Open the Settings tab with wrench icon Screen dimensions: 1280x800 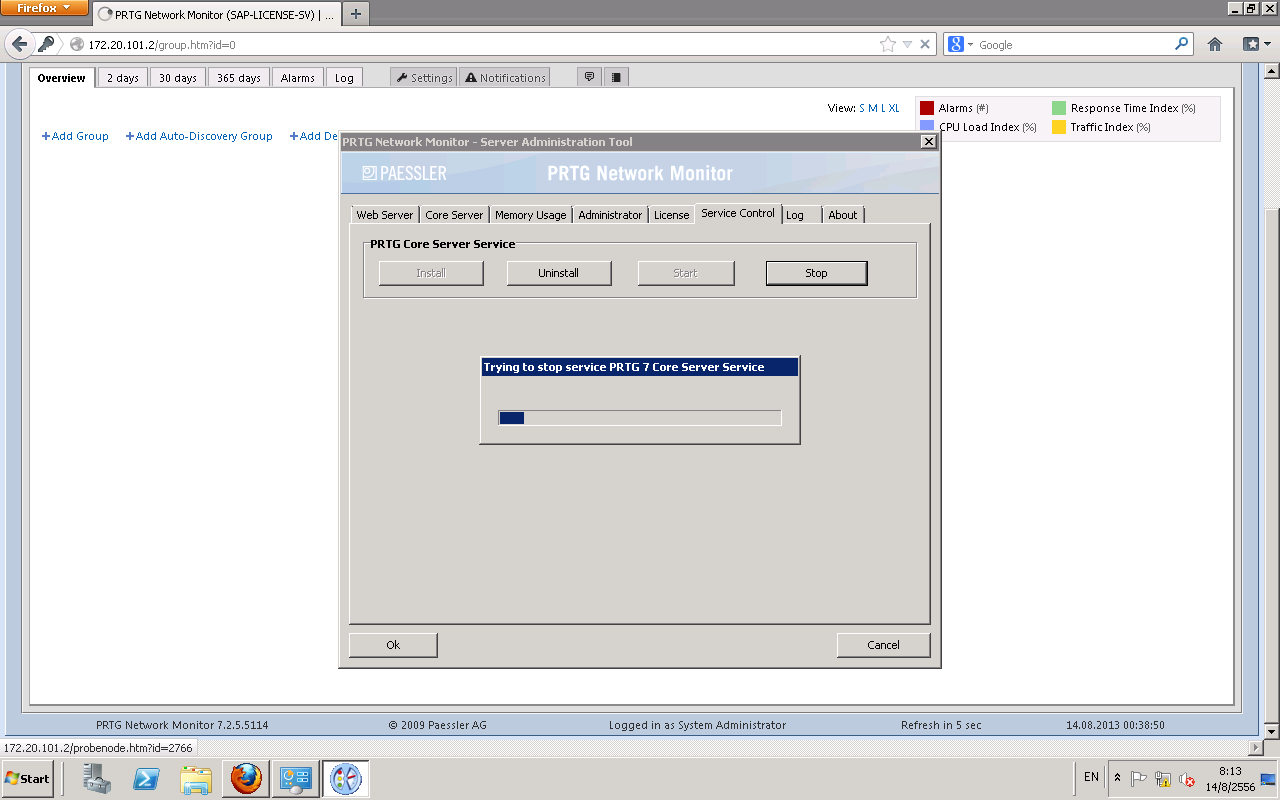424,78
